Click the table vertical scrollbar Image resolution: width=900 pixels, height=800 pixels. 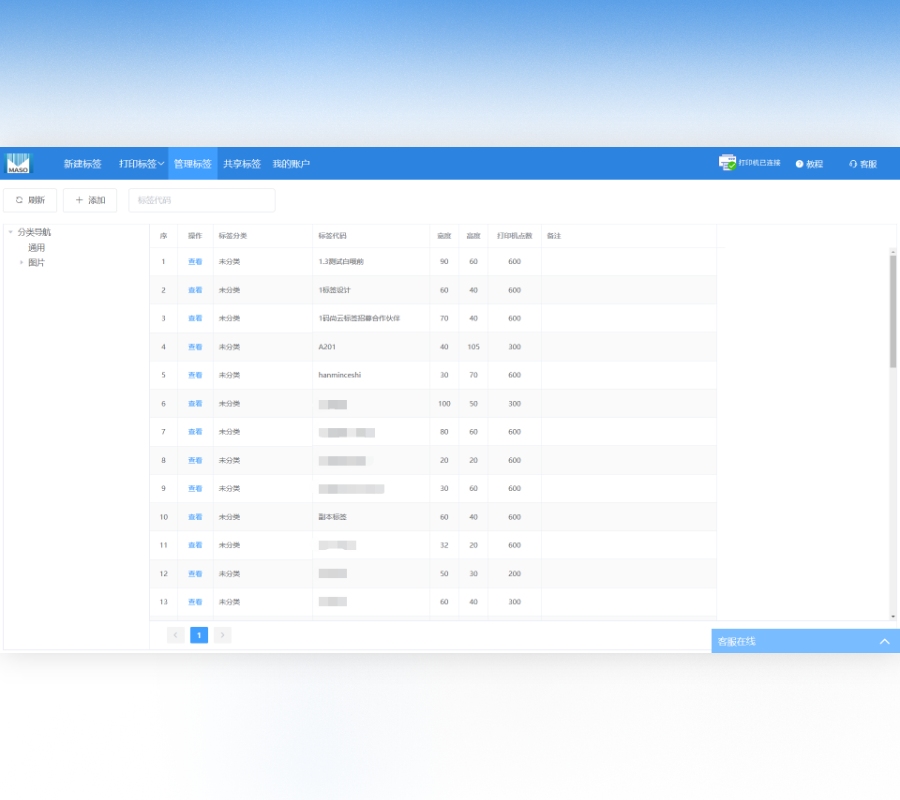coord(893,310)
